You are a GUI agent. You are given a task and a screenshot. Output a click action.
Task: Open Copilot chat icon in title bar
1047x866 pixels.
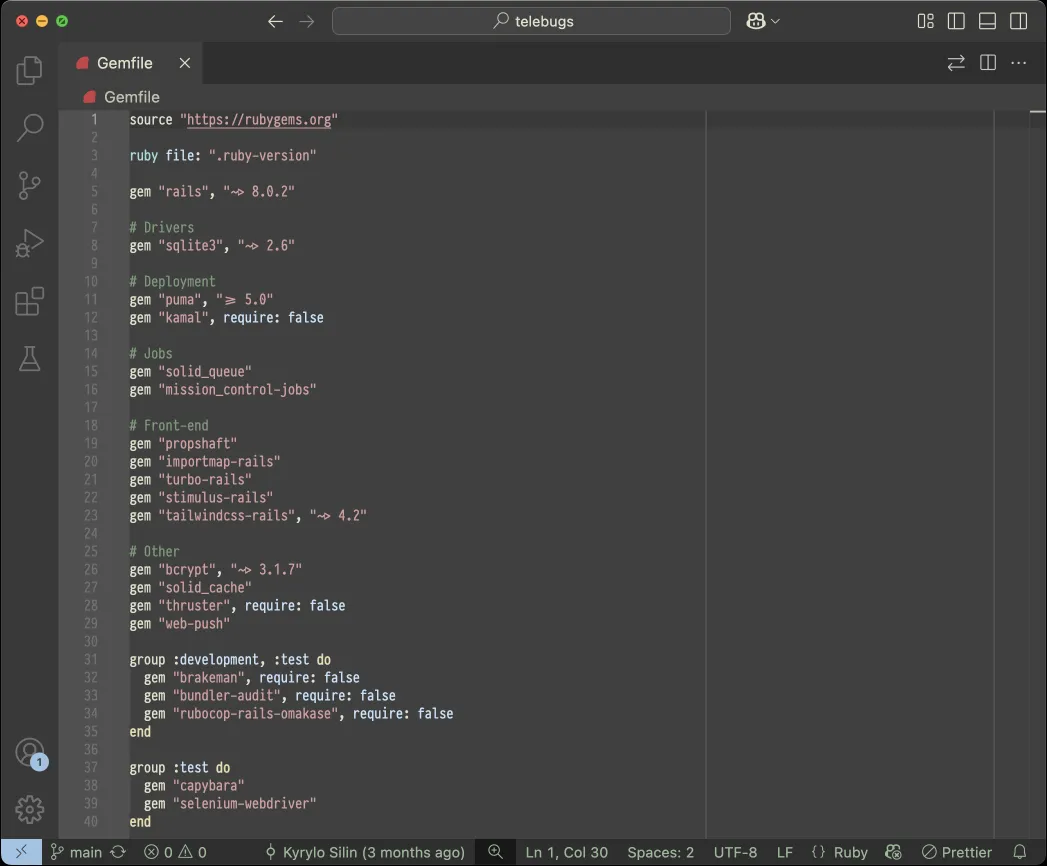[755, 21]
